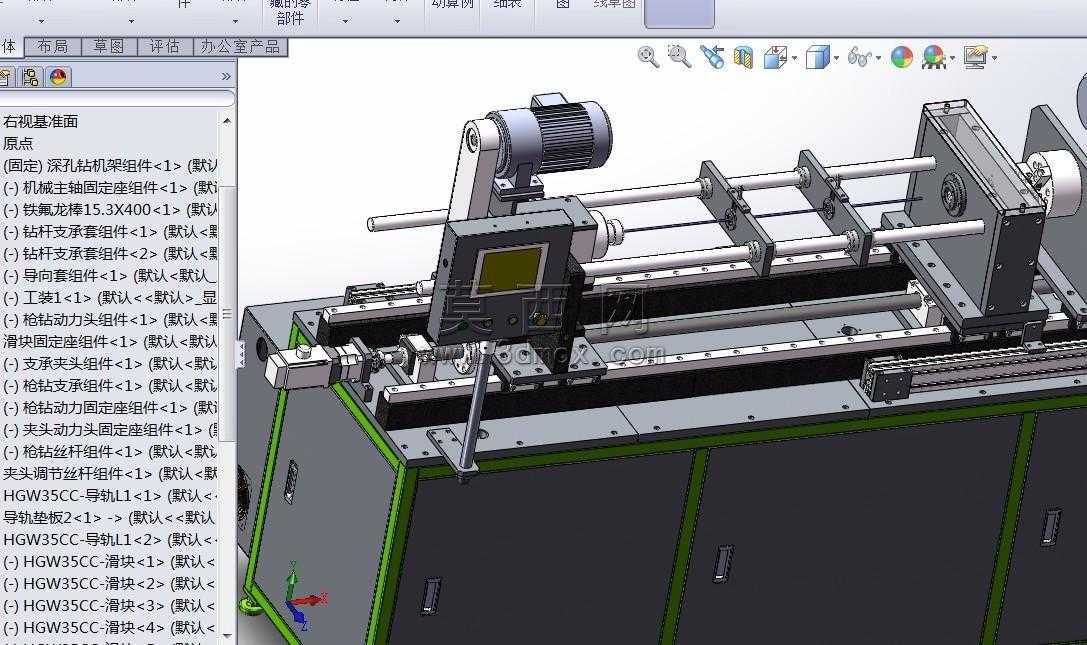Screen dimensions: 1087x645
Task: Expand Apply Scene dropdown arrow
Action: (x=953, y=58)
